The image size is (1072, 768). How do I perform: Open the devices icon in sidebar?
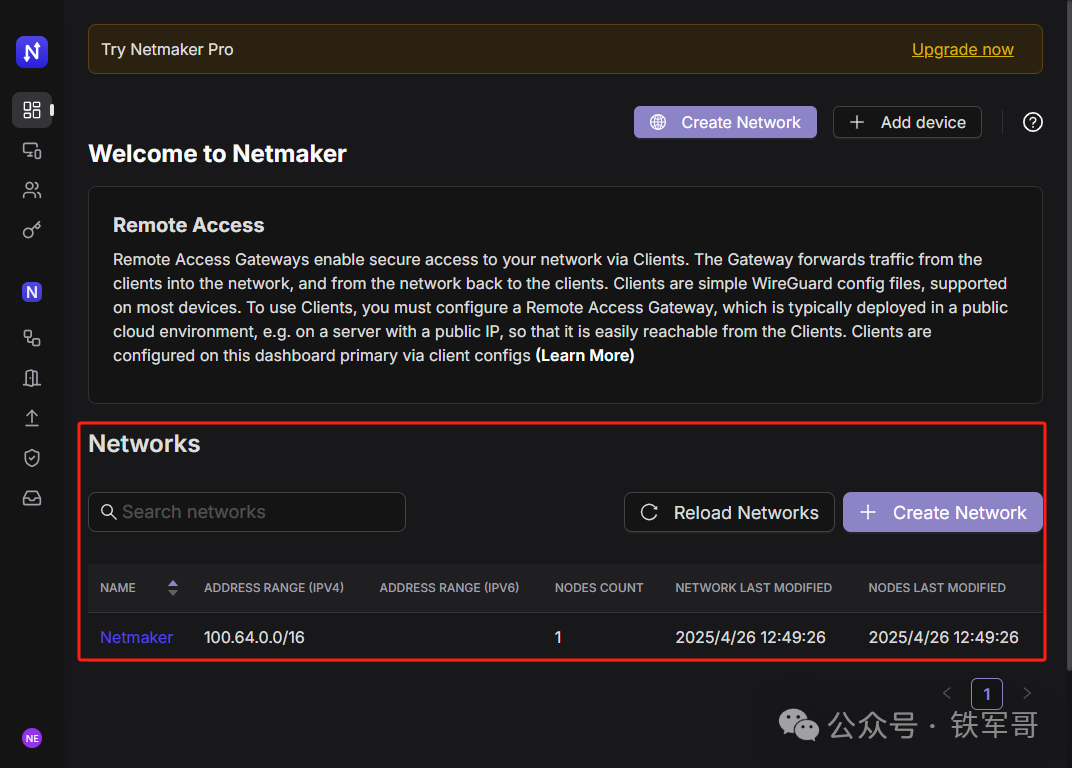coord(32,150)
